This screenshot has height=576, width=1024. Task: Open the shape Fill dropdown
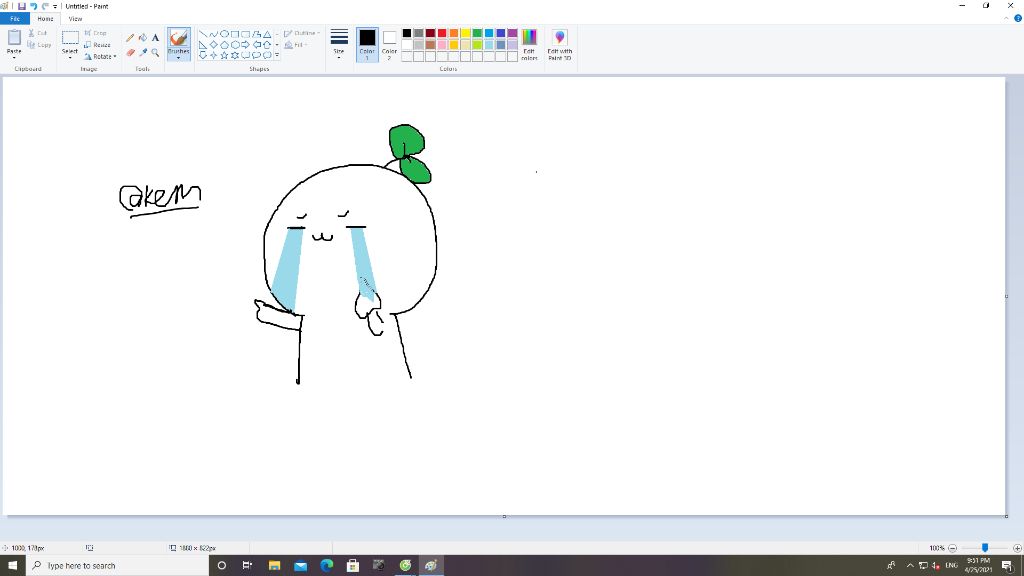(296, 45)
